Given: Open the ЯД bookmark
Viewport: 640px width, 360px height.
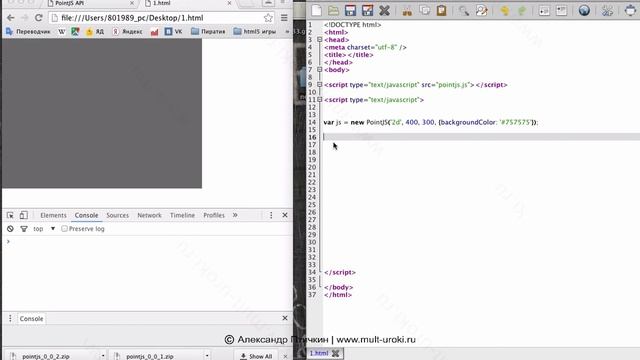Looking at the screenshot, I should (x=95, y=31).
